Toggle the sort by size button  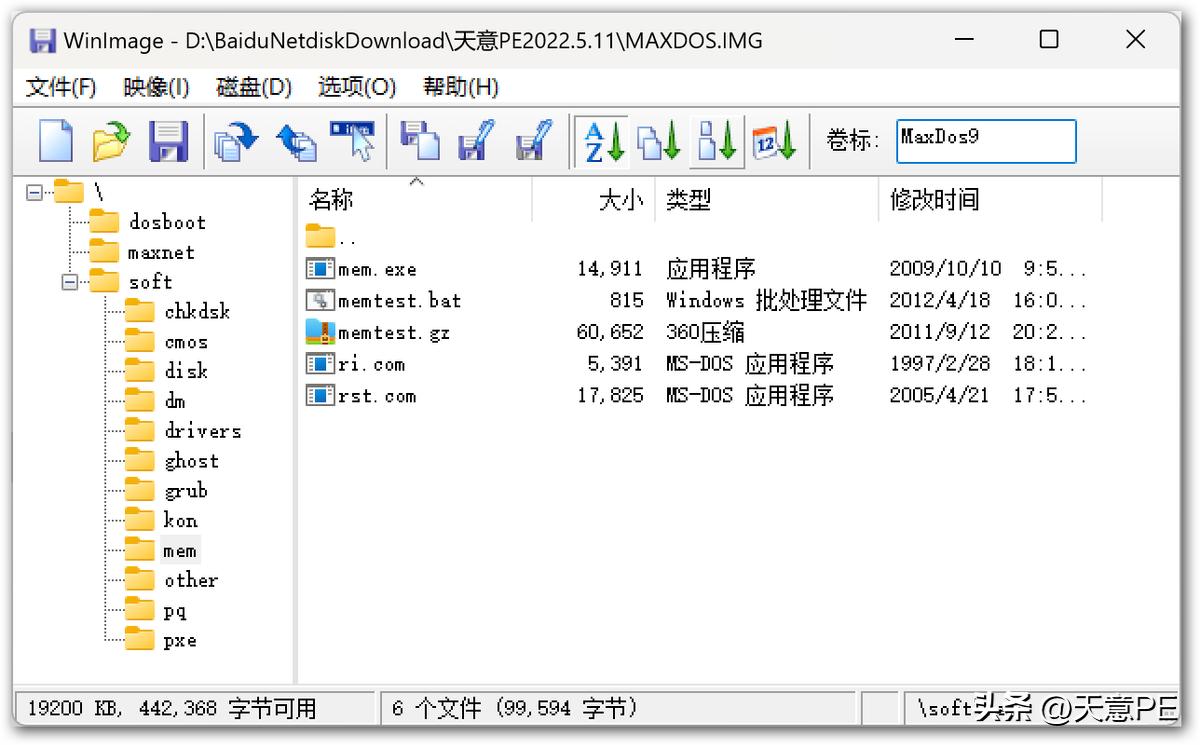click(717, 141)
